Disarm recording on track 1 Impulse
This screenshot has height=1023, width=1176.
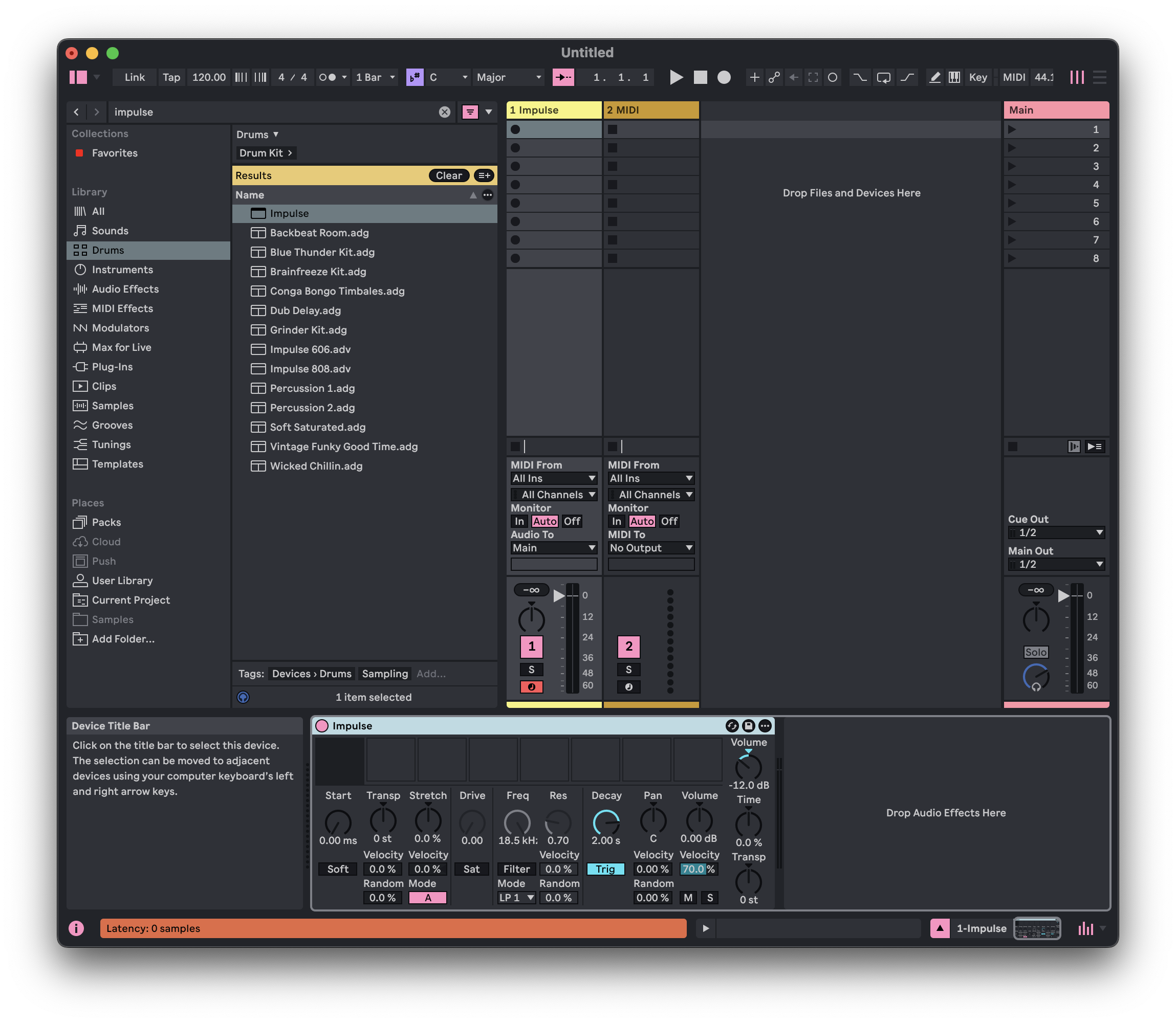[x=531, y=687]
